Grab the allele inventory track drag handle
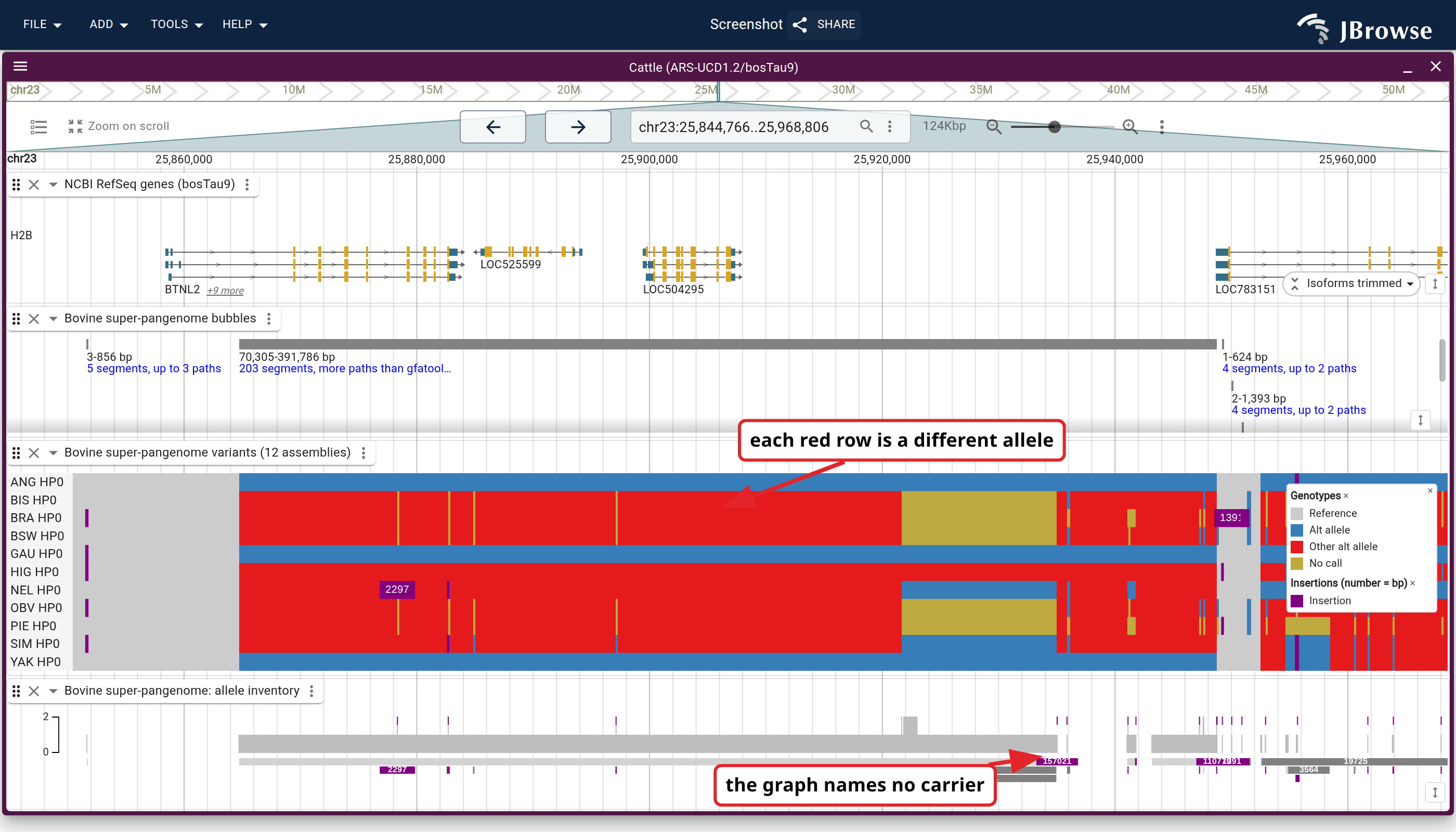 tap(16, 692)
